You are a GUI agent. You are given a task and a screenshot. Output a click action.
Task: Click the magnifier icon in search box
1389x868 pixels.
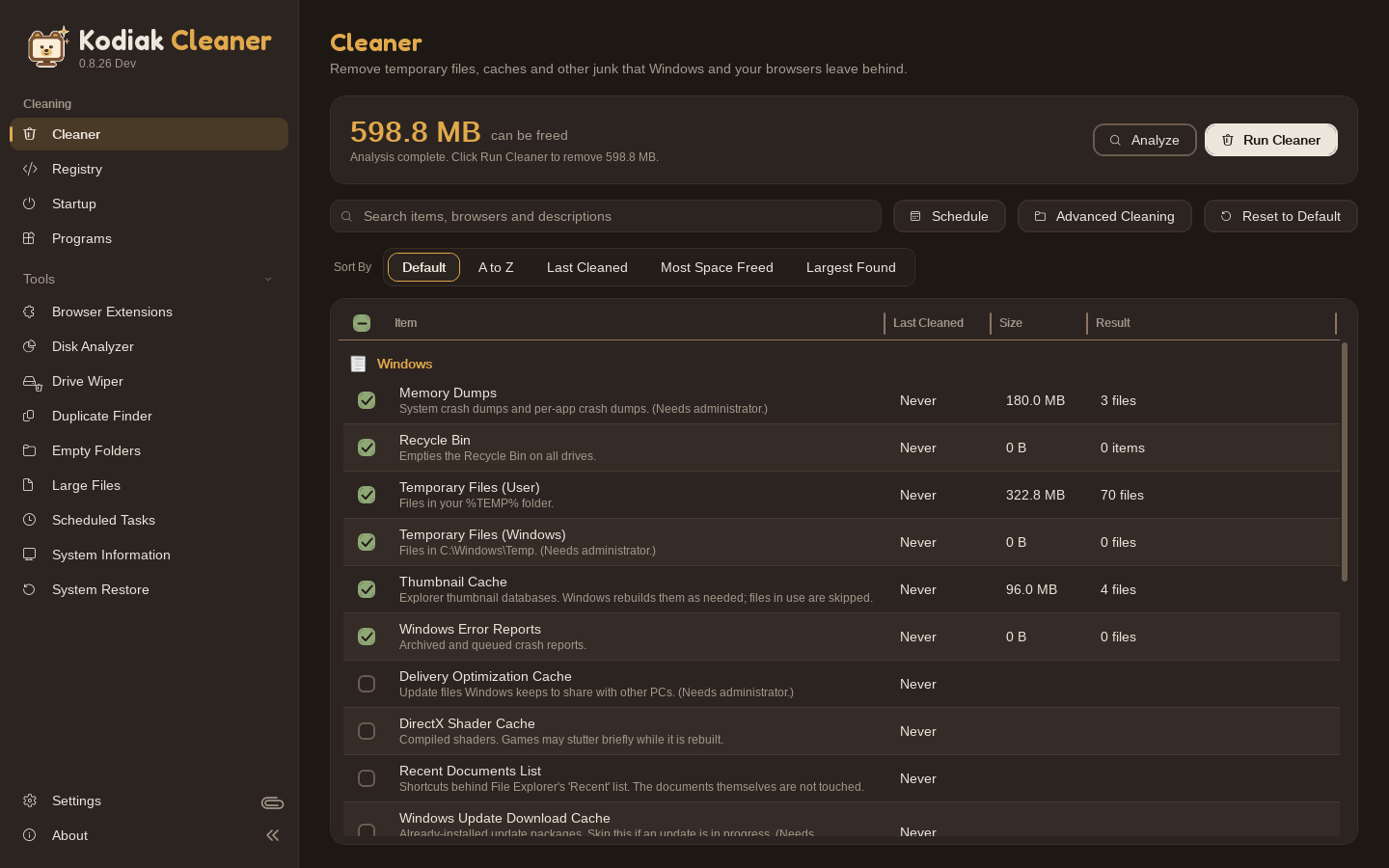click(x=346, y=216)
